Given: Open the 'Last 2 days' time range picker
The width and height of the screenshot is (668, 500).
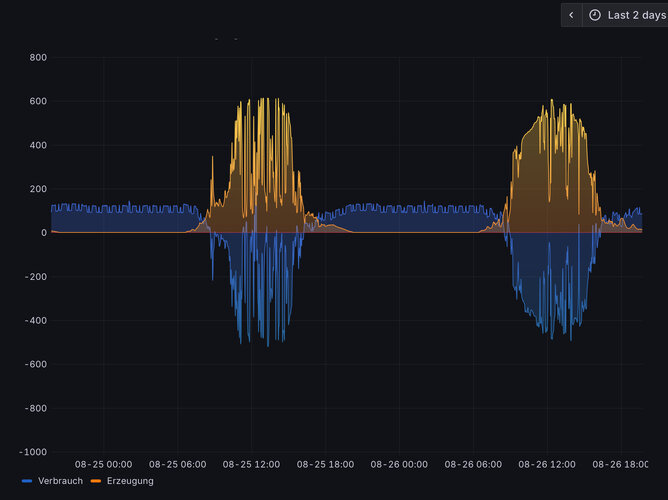Looking at the screenshot, I should click(x=635, y=15).
